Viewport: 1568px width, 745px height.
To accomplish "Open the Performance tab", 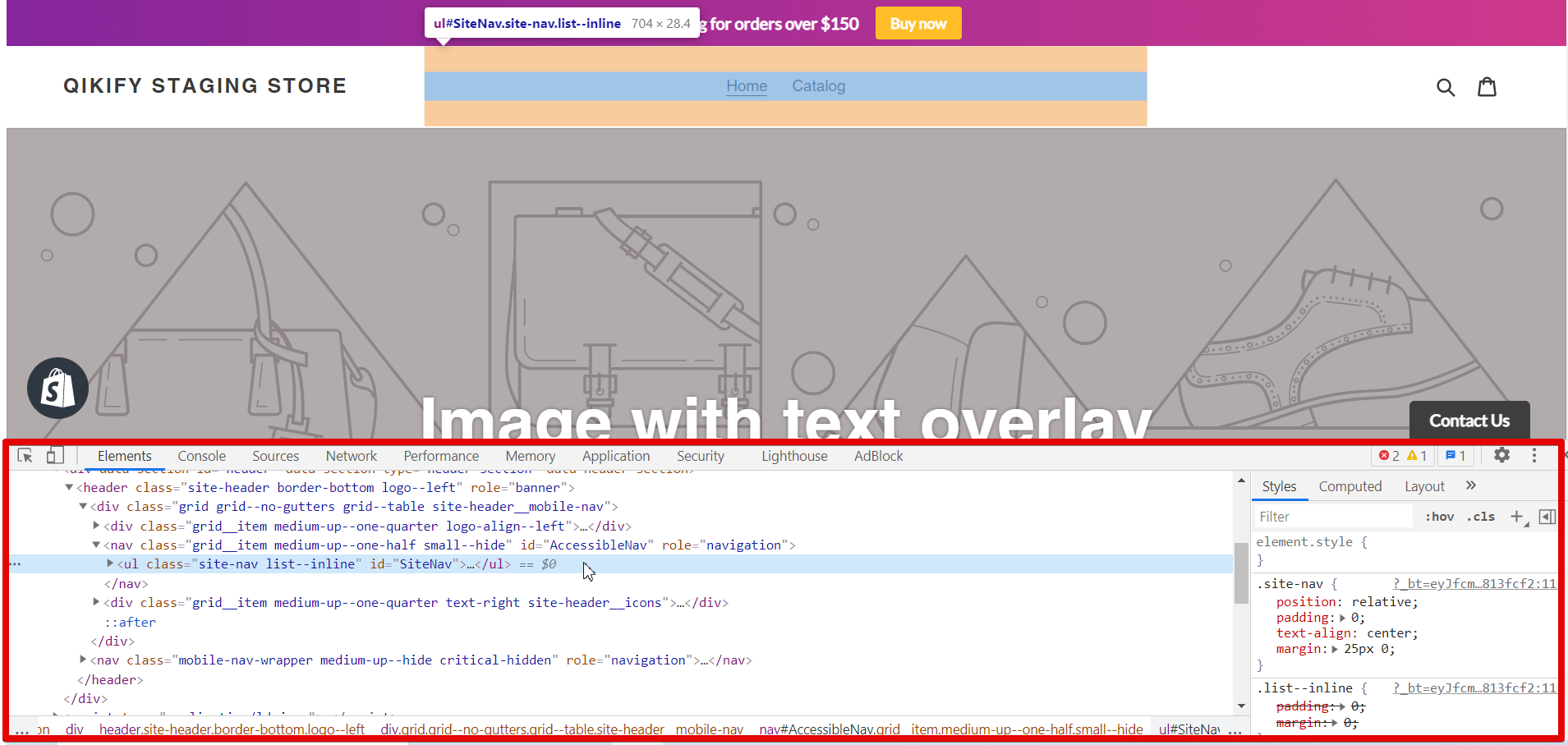I will pyautogui.click(x=441, y=456).
